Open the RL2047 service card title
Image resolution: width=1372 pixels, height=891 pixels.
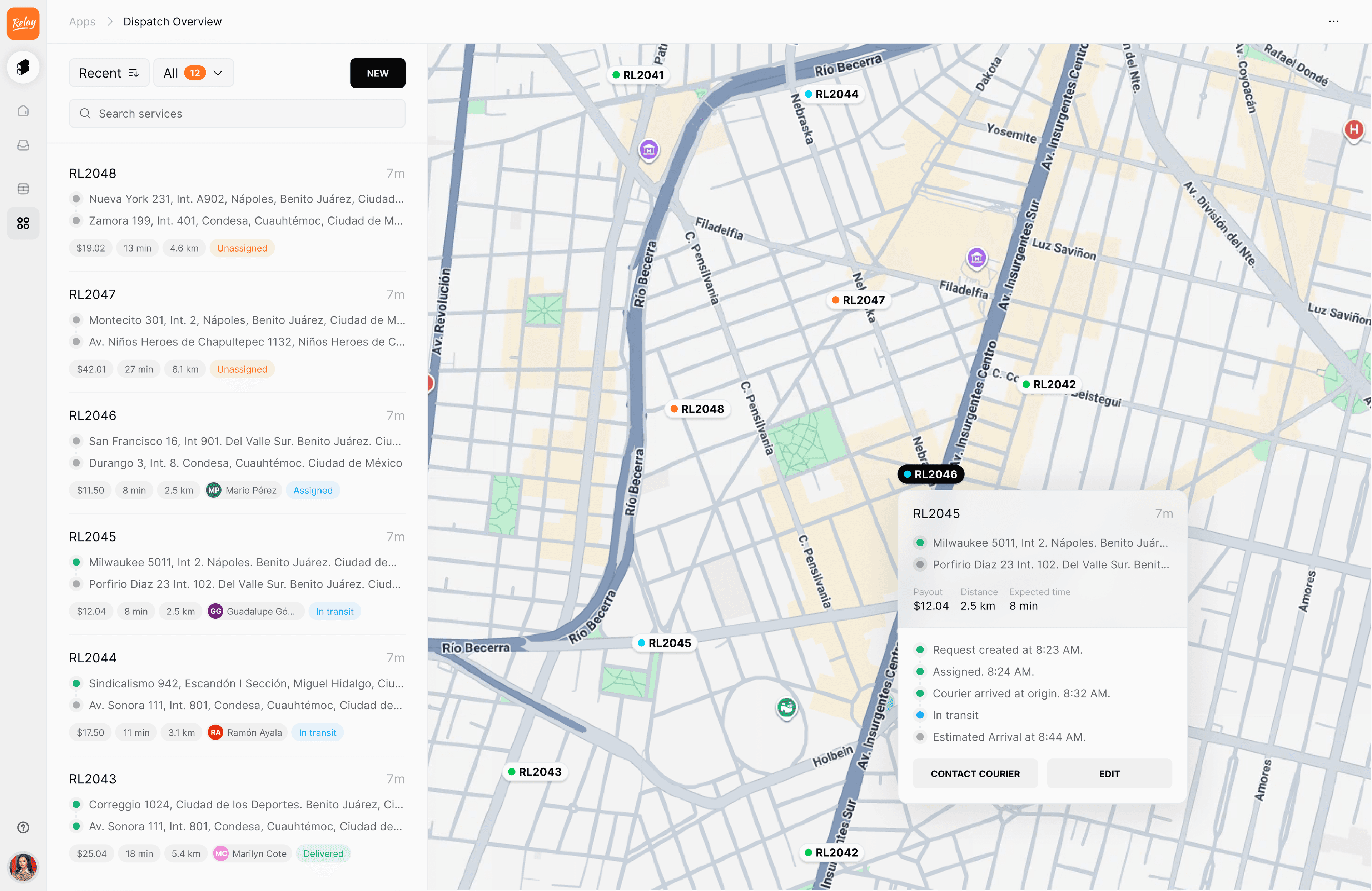tap(92, 294)
